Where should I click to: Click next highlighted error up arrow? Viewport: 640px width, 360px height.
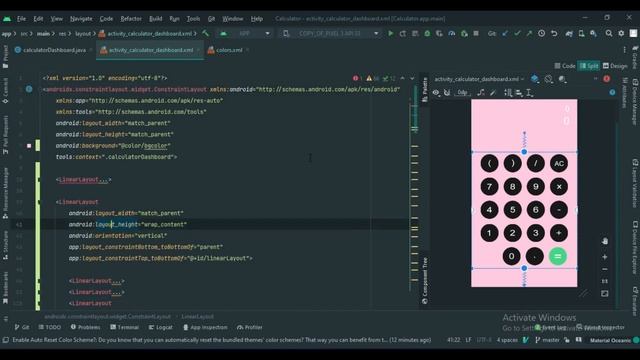(x=402, y=78)
